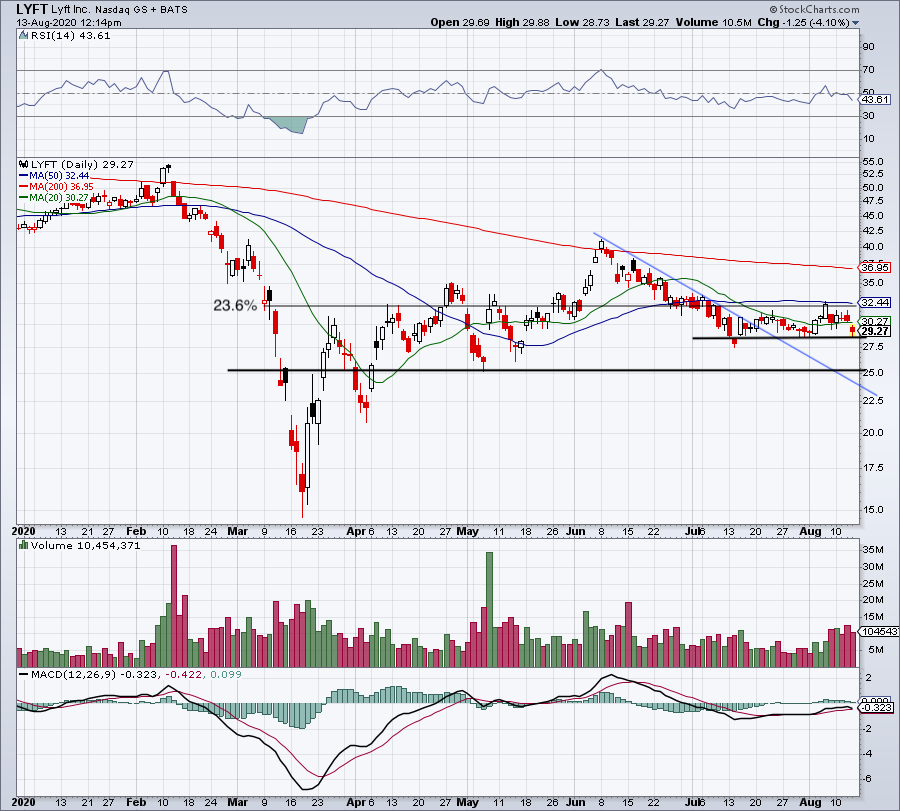Click the 13-Aug-2020 12:14pm timestamp
The image size is (900, 811).
point(69,23)
